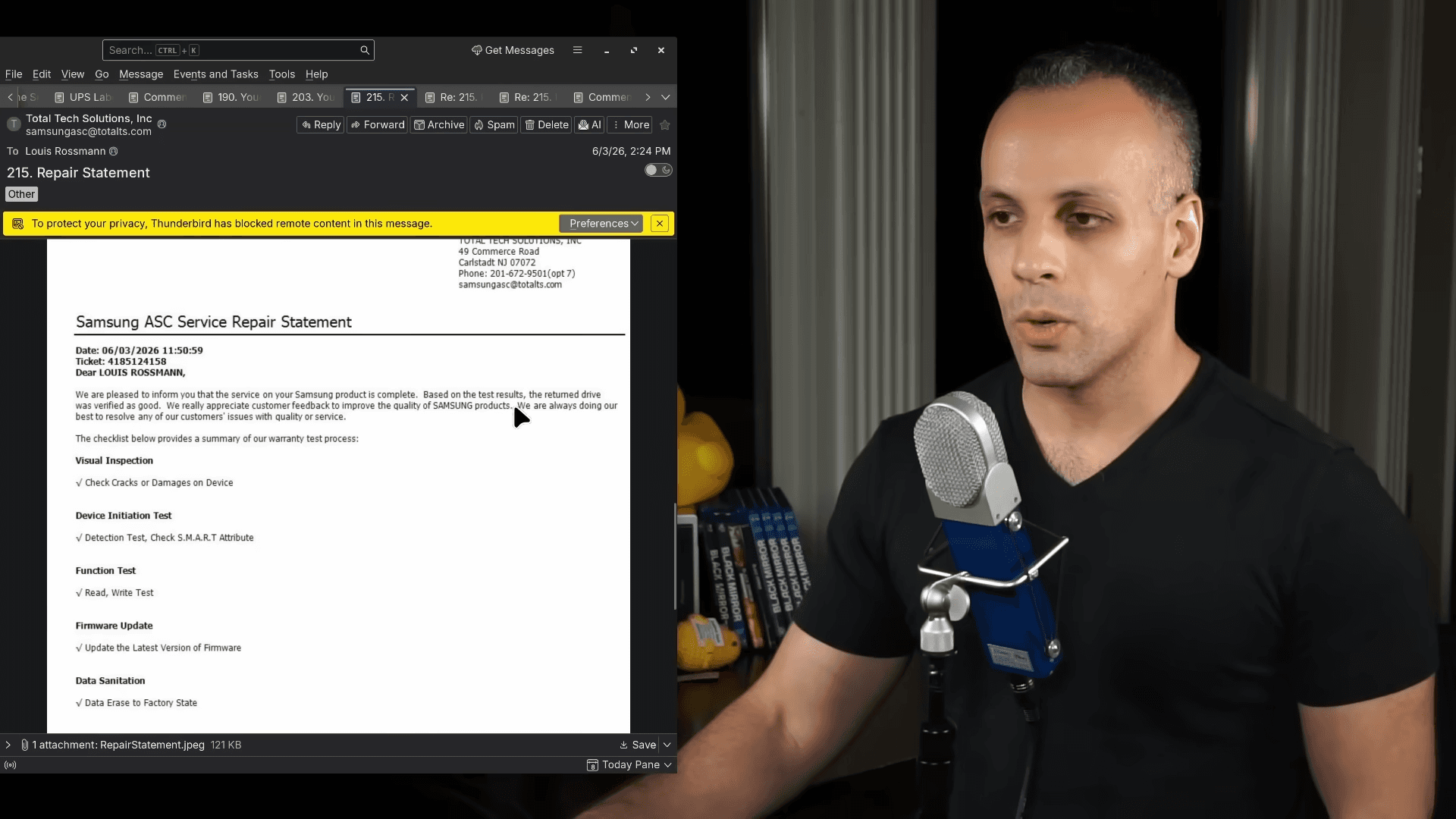
Task: Reply to the Repair Statement email
Action: click(321, 125)
